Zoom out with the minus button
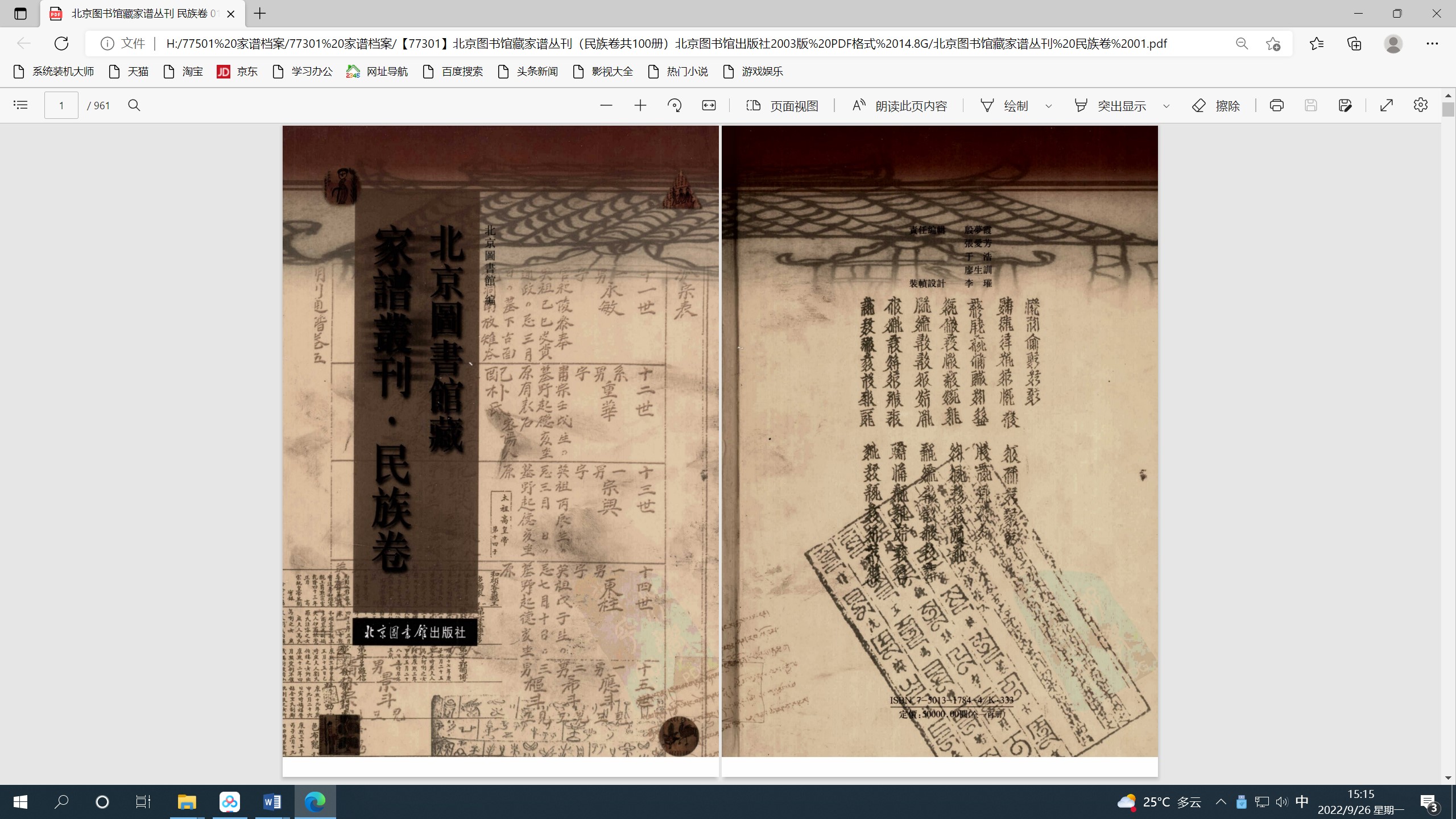Image resolution: width=1456 pixels, height=819 pixels. (606, 105)
